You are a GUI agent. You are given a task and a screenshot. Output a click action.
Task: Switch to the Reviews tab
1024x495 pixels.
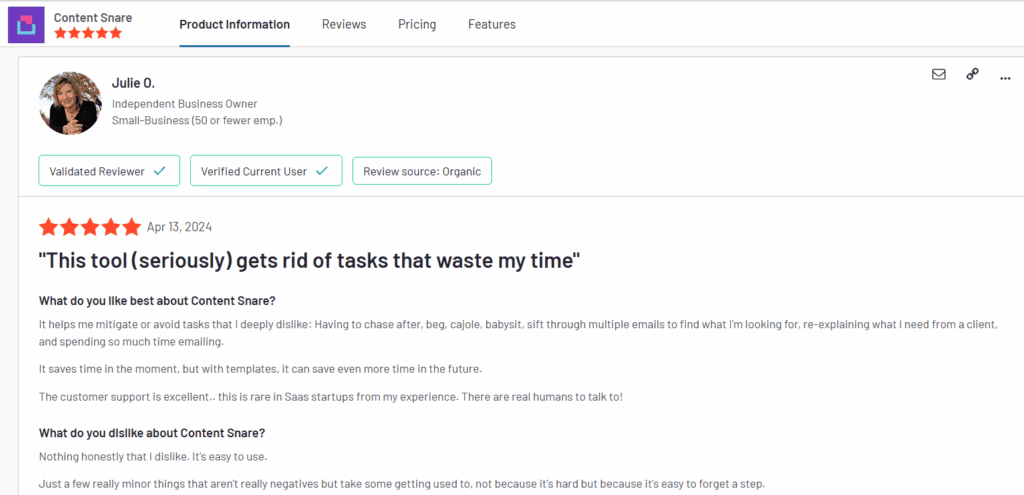(344, 24)
